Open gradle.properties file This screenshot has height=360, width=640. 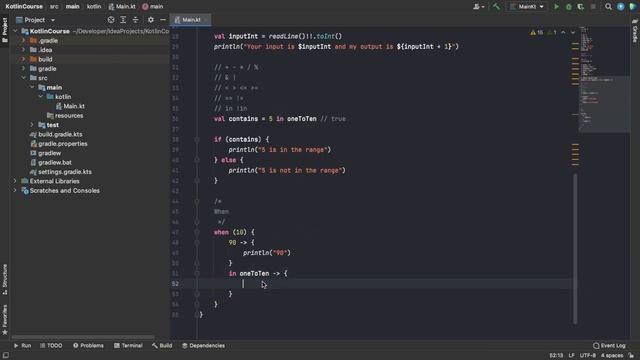(x=59, y=144)
